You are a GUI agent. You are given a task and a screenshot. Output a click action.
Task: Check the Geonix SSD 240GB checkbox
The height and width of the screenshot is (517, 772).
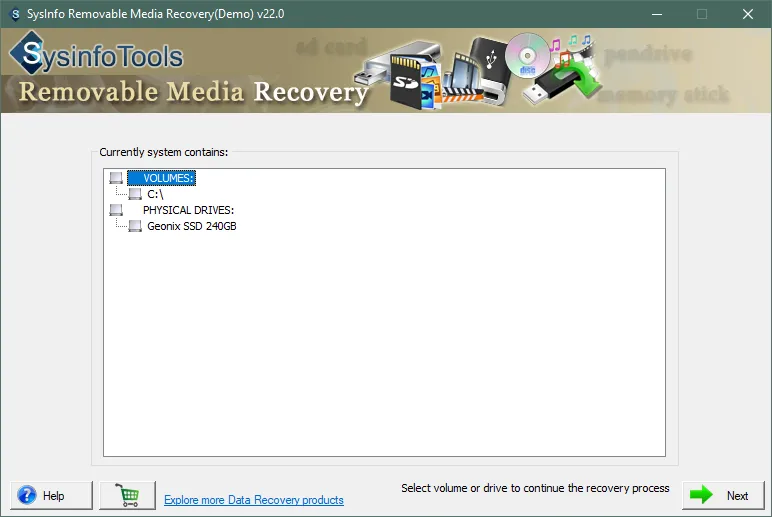point(135,226)
